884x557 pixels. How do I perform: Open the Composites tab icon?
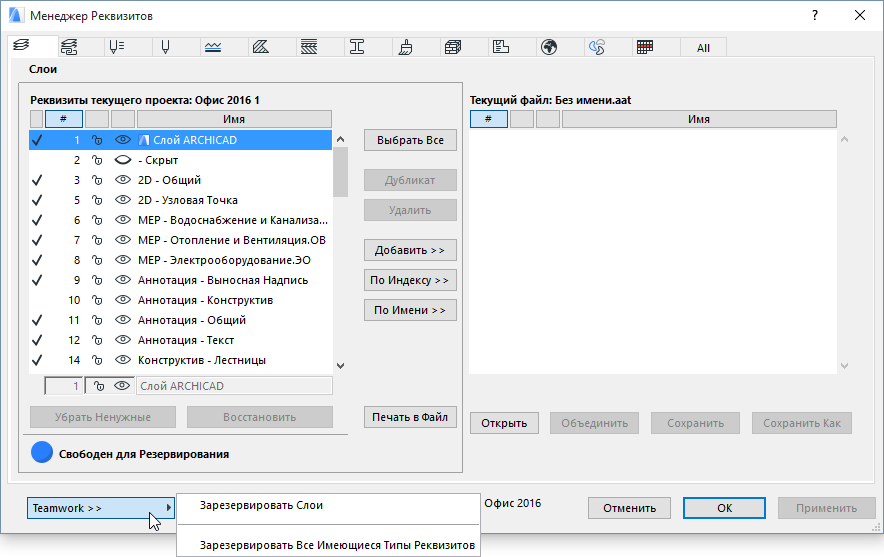pyautogui.click(x=309, y=47)
